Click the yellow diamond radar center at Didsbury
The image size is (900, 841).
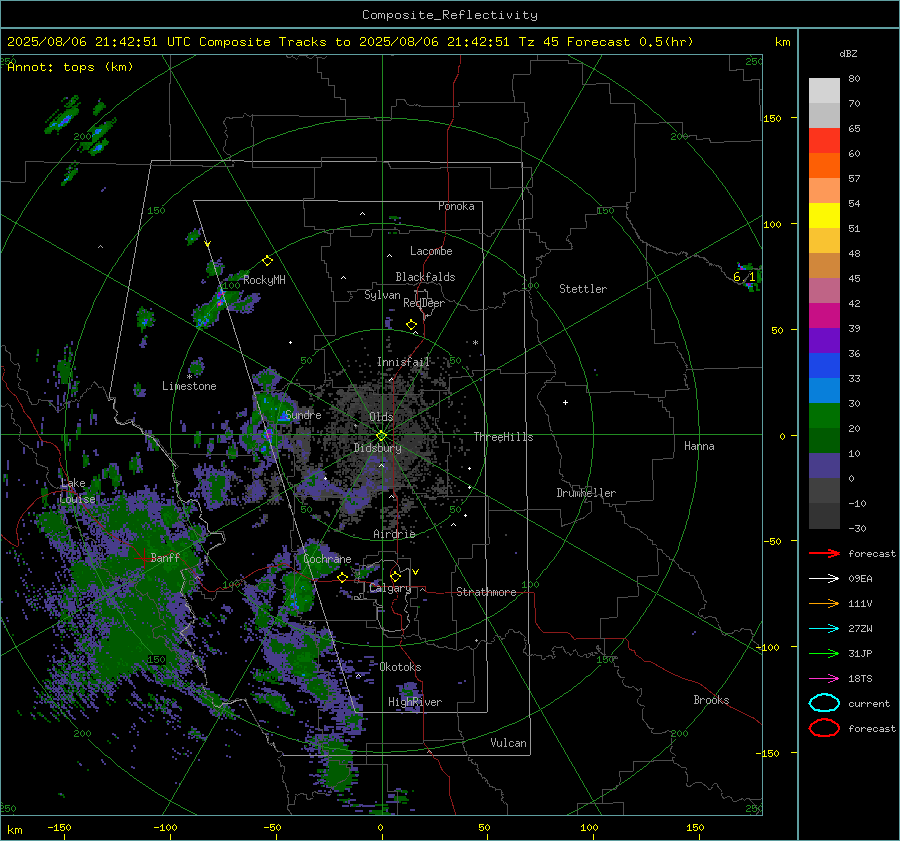381,436
